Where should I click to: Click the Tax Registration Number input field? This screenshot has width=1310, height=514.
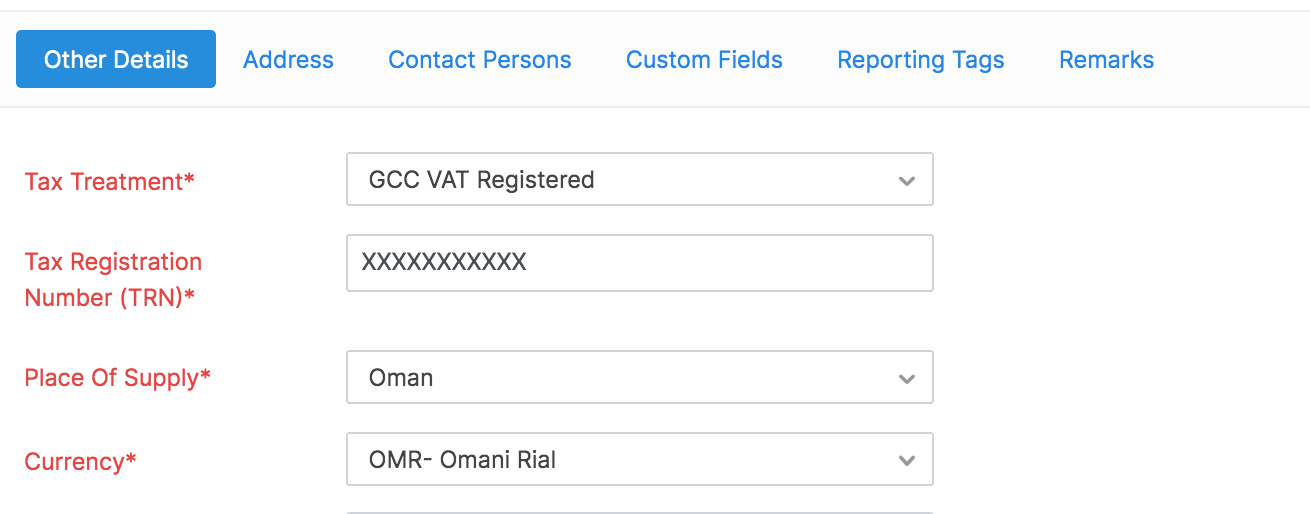tap(640, 263)
